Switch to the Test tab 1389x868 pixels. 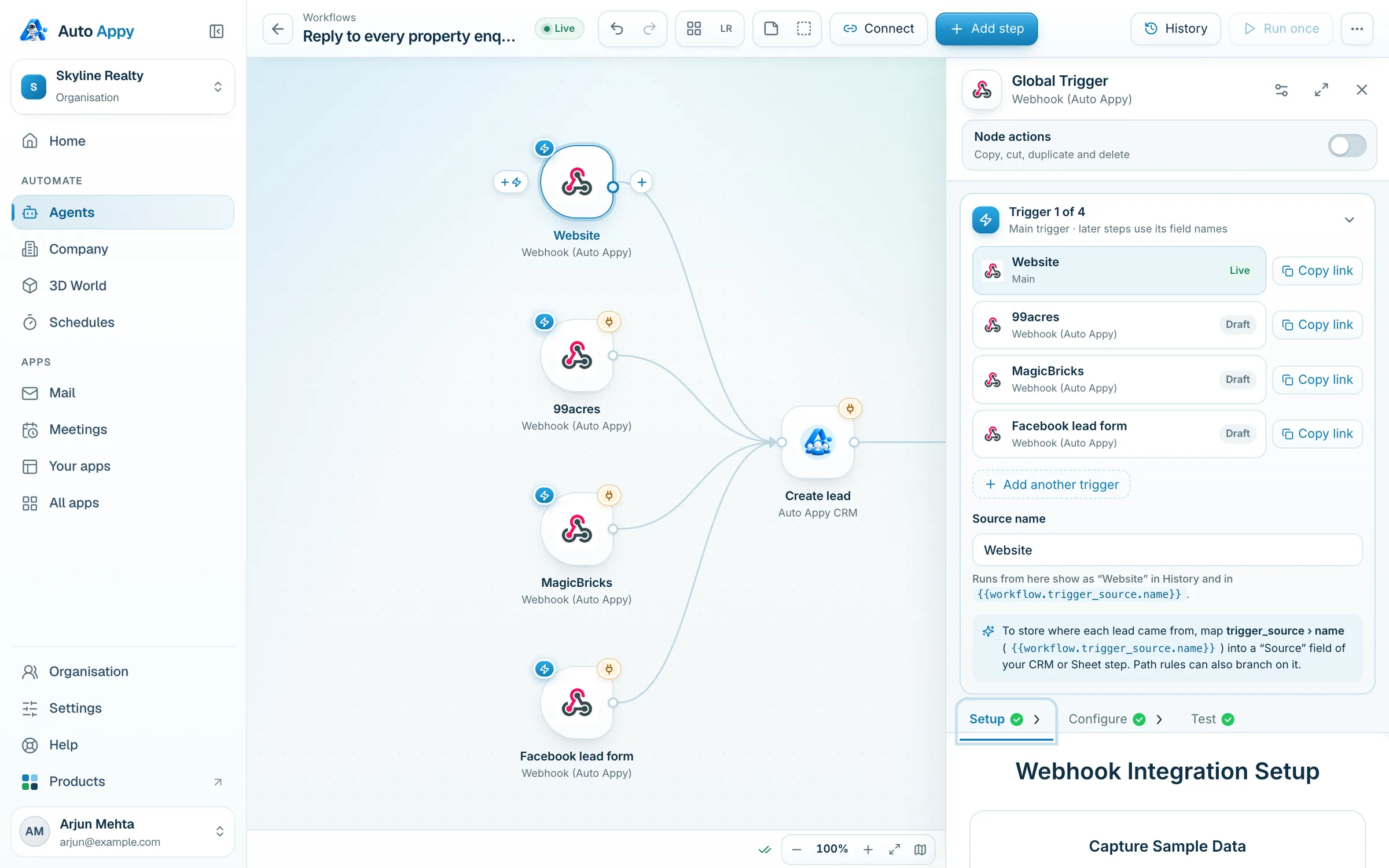pos(1212,719)
